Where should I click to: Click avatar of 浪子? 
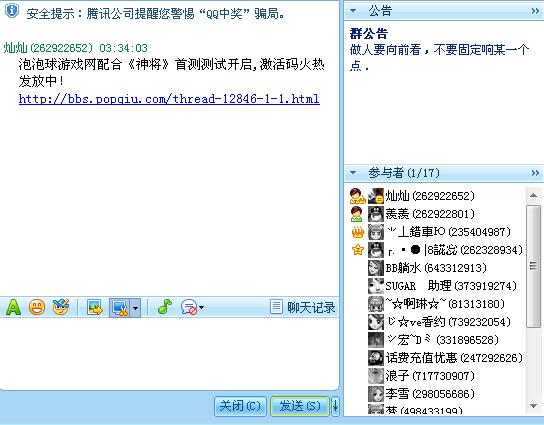(376, 376)
